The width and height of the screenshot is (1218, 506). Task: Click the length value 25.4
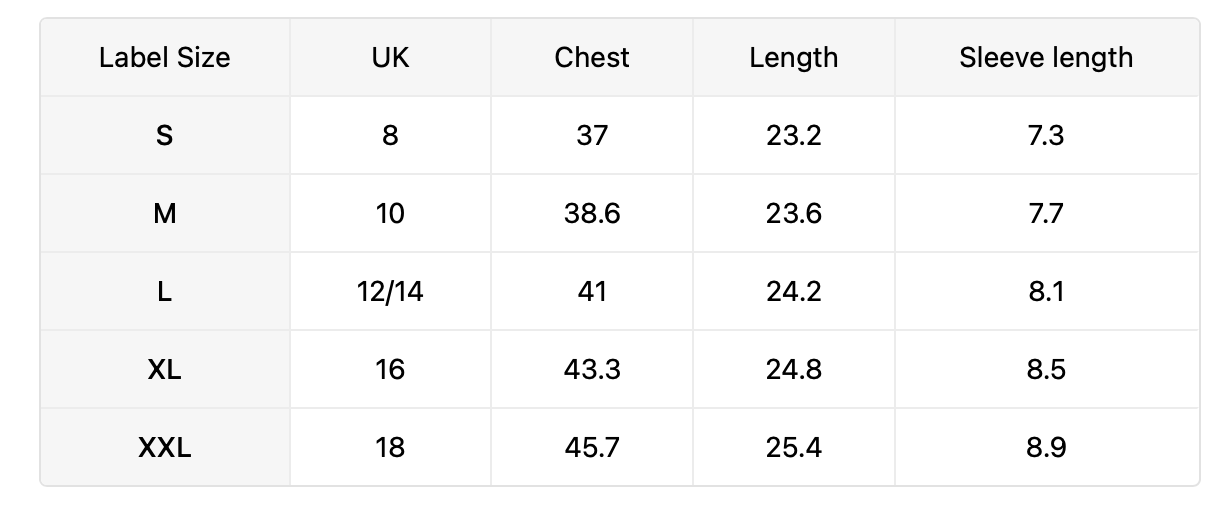(794, 447)
